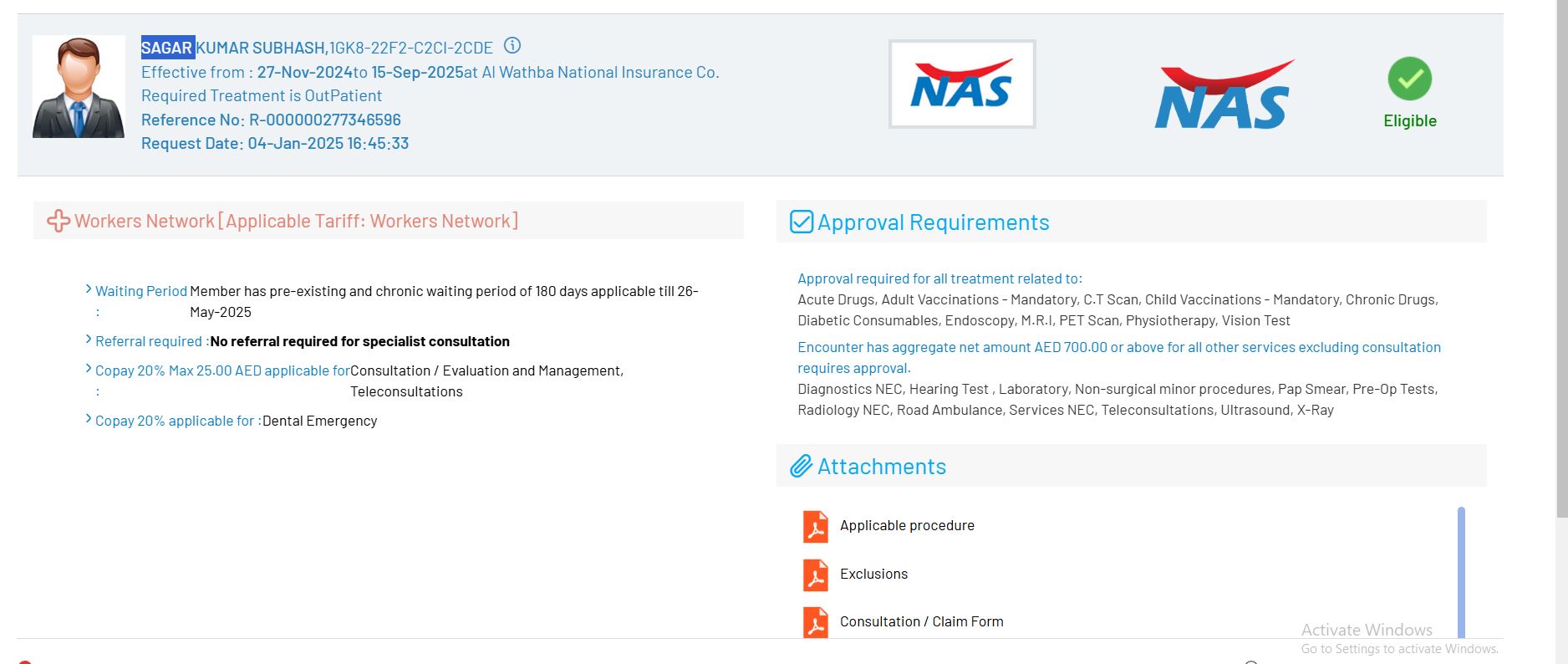Open the Consultation / Claim Form link
Viewport: 1568px width, 664px height.
pos(921,621)
